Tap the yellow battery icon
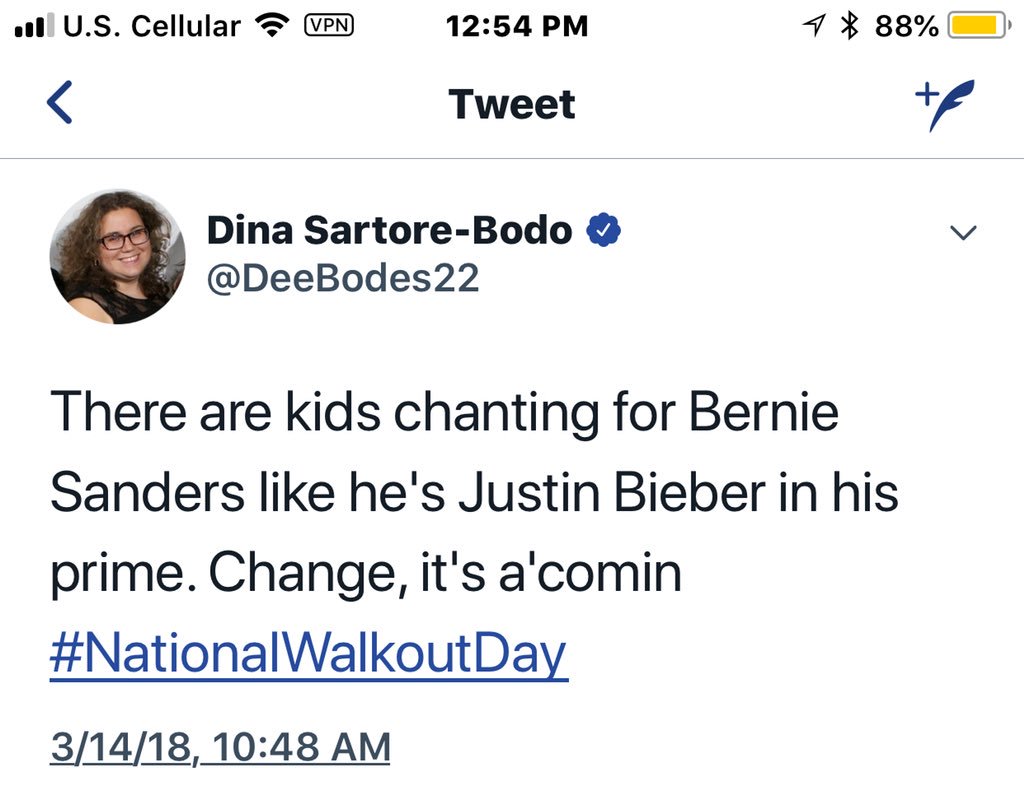 tap(979, 27)
